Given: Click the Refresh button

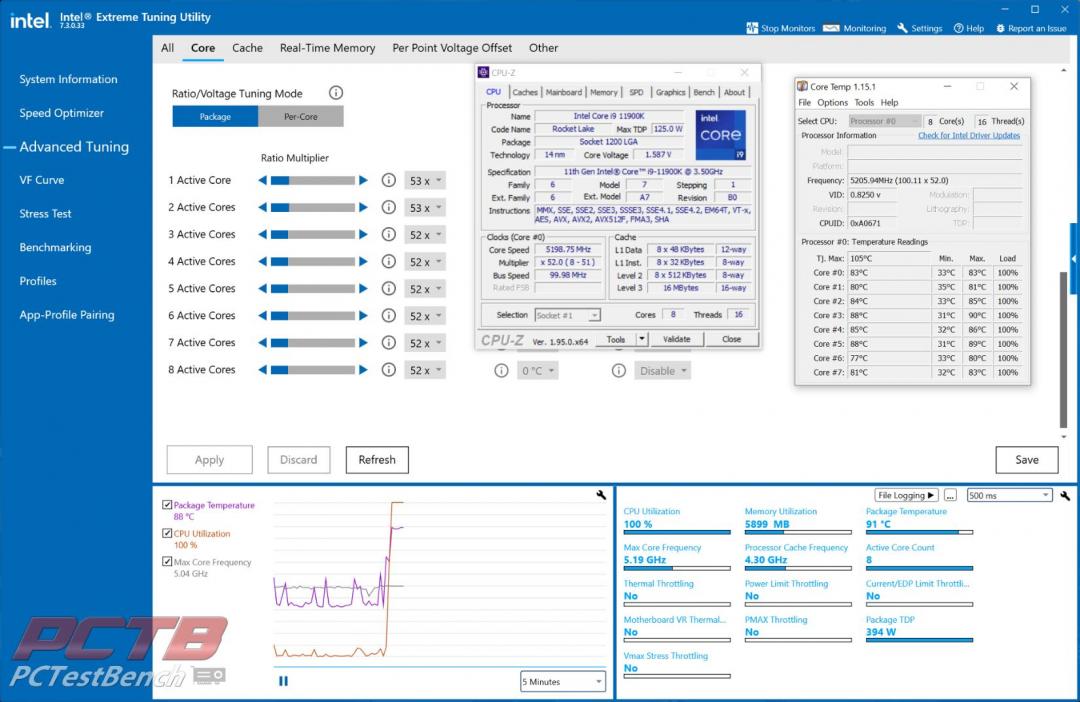Looking at the screenshot, I should [377, 460].
